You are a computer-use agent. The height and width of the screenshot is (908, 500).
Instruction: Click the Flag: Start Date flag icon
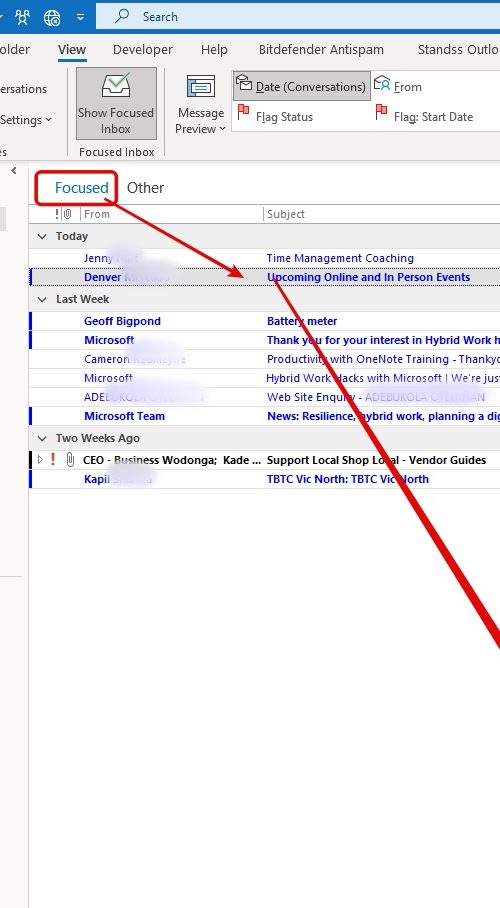click(x=381, y=112)
